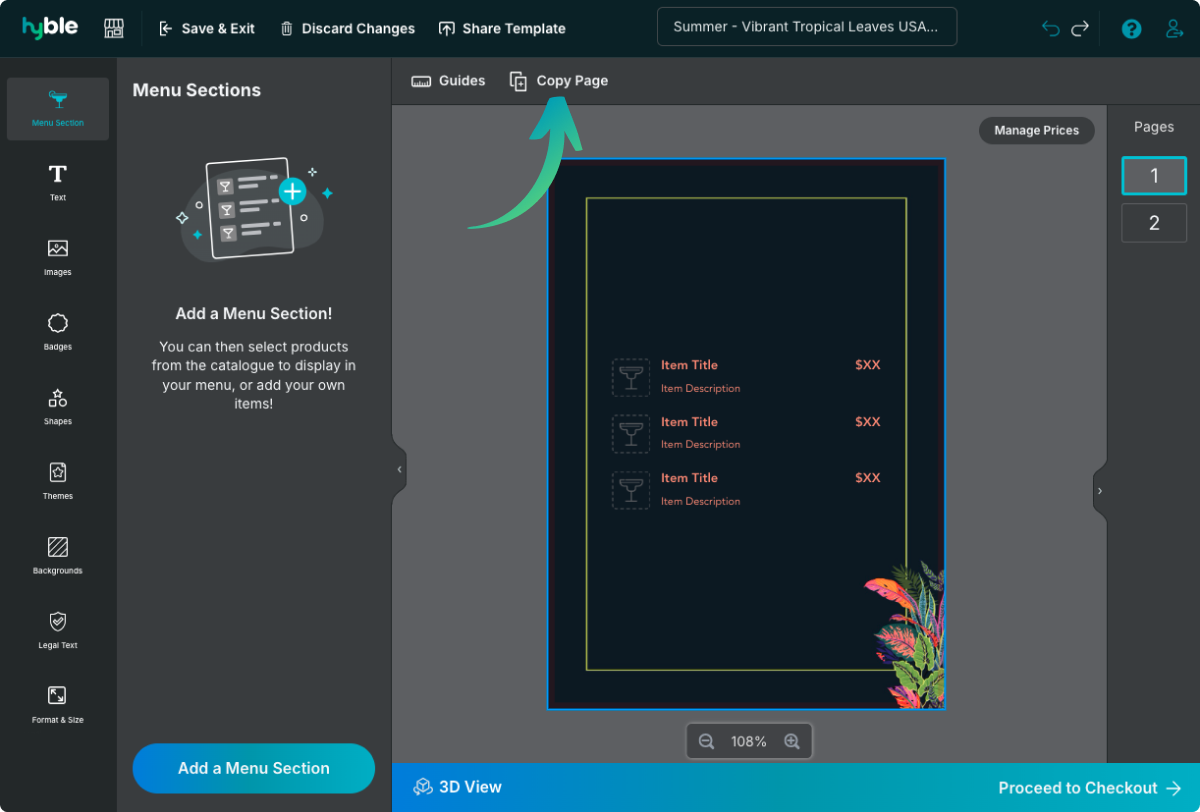Open the help question mark icon
The height and width of the screenshot is (812, 1200).
click(x=1131, y=29)
